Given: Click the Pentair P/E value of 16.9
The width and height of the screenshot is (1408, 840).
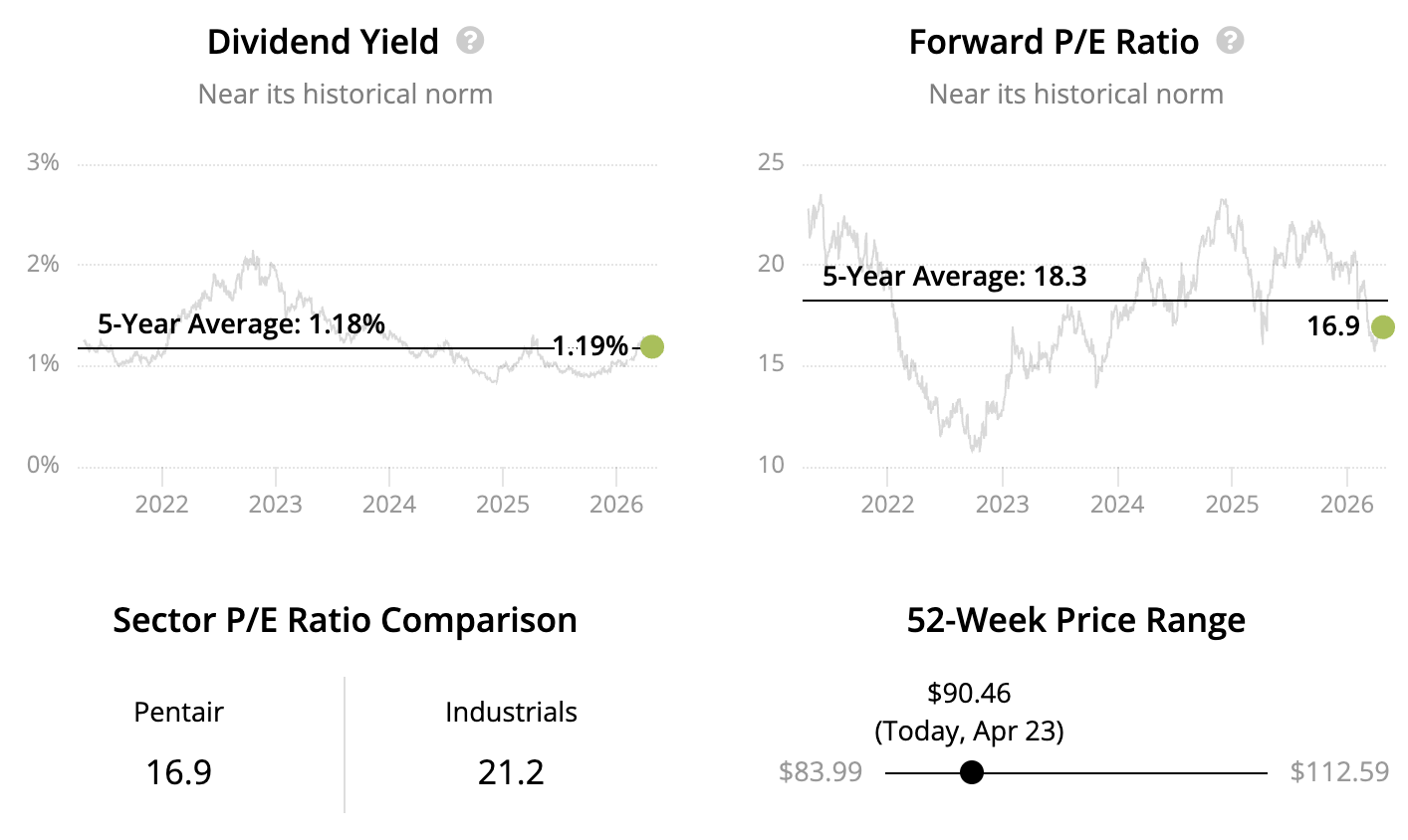Looking at the screenshot, I should (x=178, y=772).
